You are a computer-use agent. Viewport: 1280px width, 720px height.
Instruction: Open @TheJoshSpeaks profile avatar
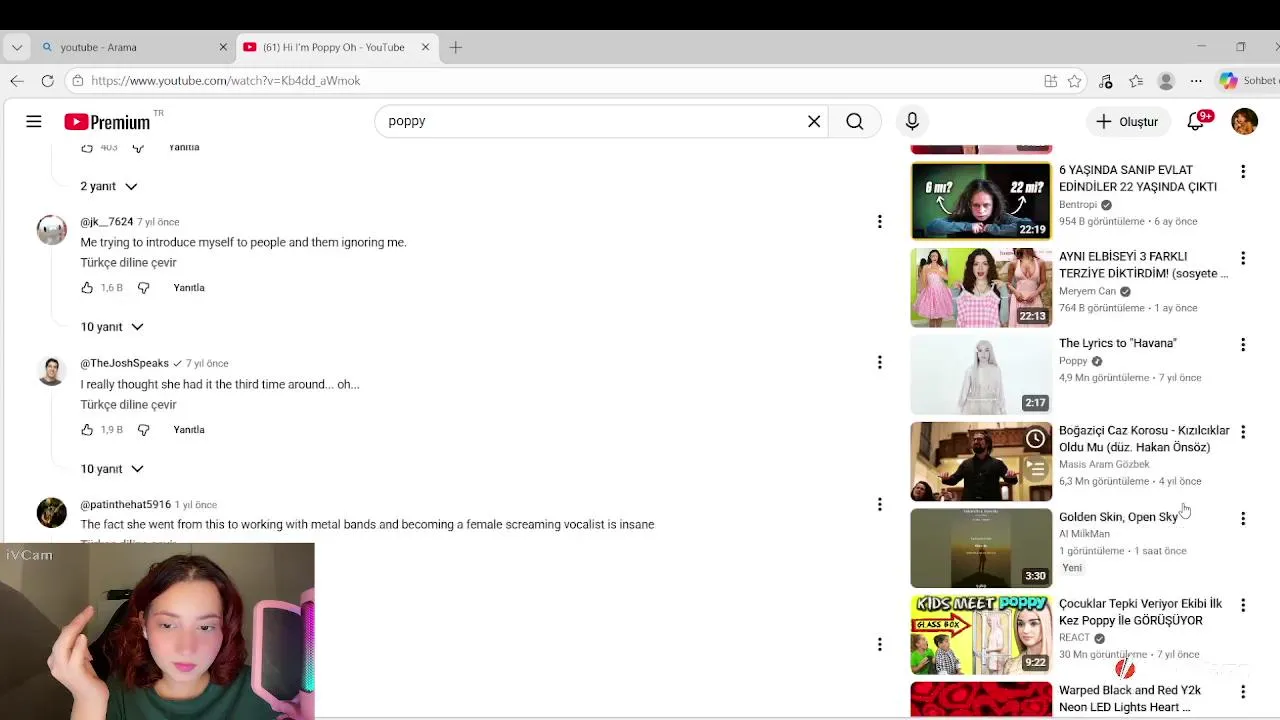[x=52, y=371]
